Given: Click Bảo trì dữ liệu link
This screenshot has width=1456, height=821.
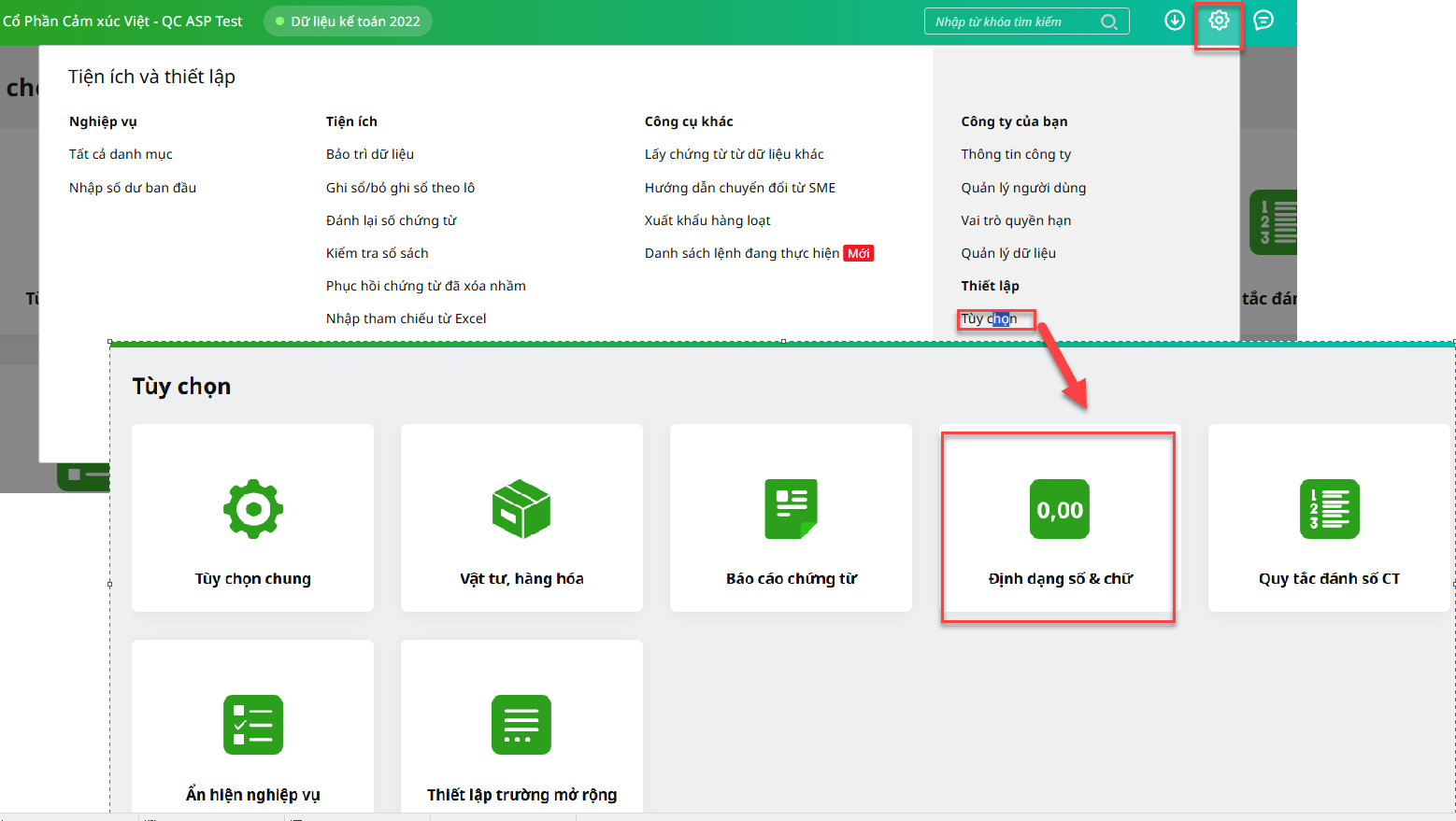Looking at the screenshot, I should point(370,154).
